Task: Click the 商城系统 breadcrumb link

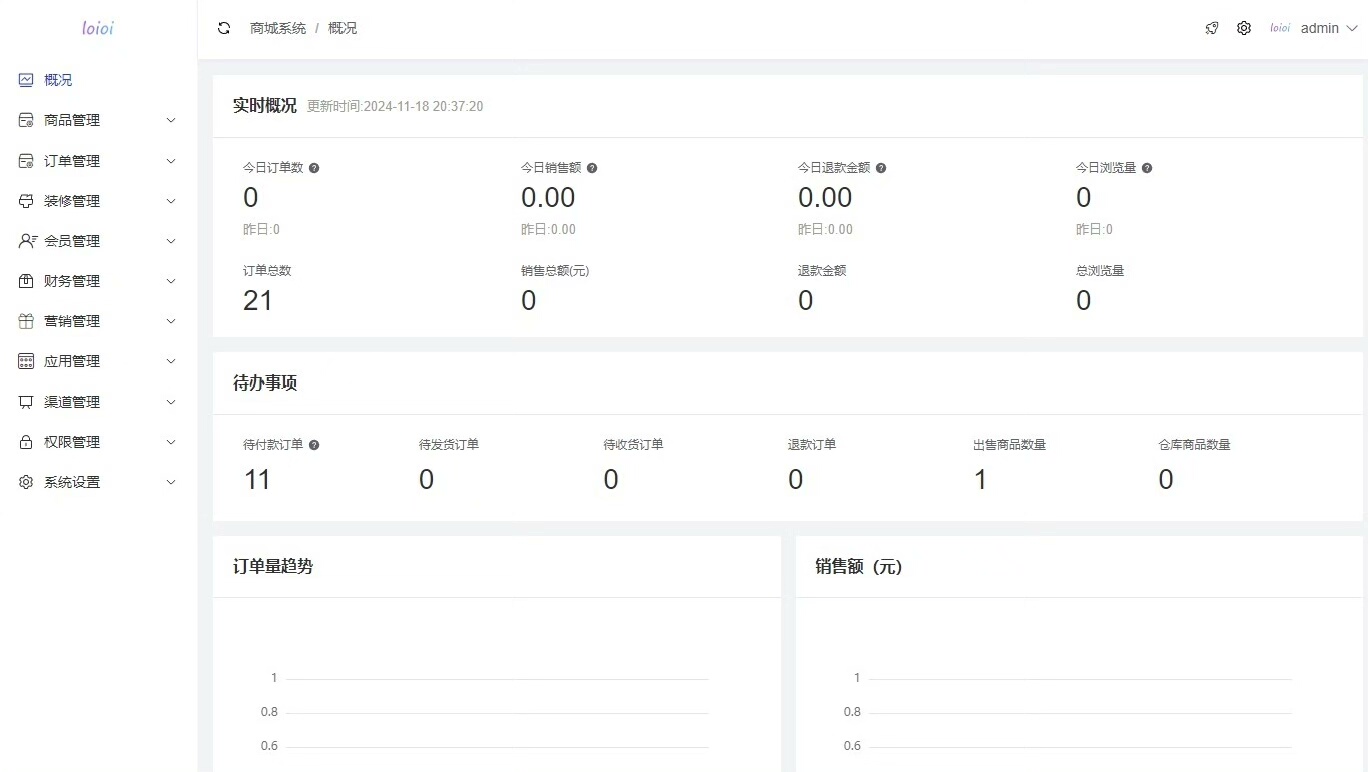Action: pyautogui.click(x=278, y=28)
